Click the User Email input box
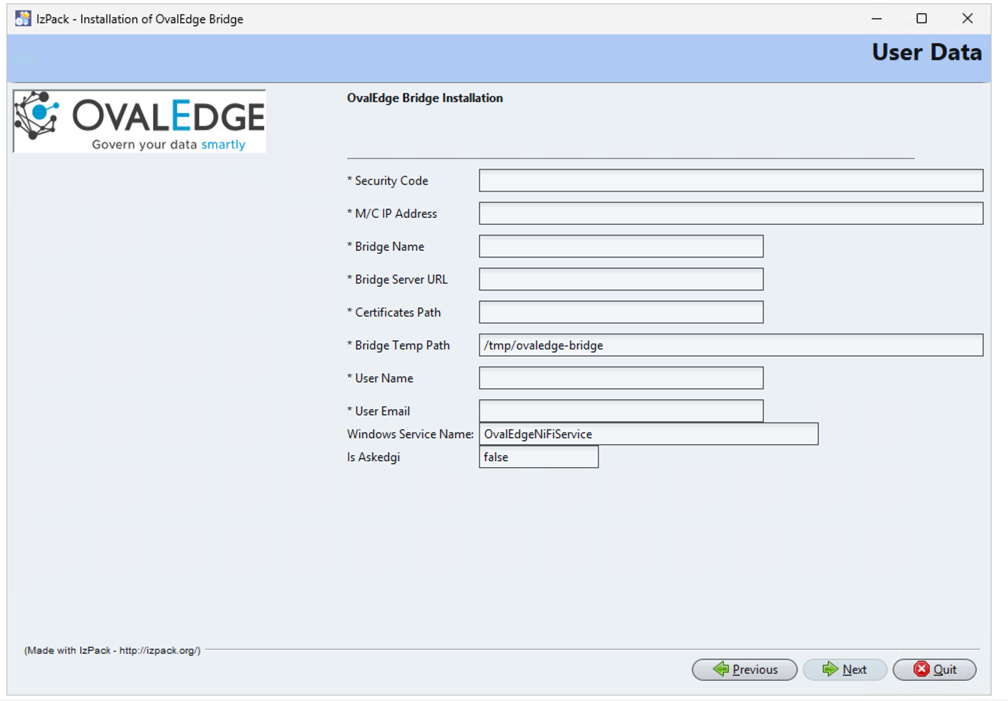This screenshot has height=701, width=1008. (x=621, y=410)
